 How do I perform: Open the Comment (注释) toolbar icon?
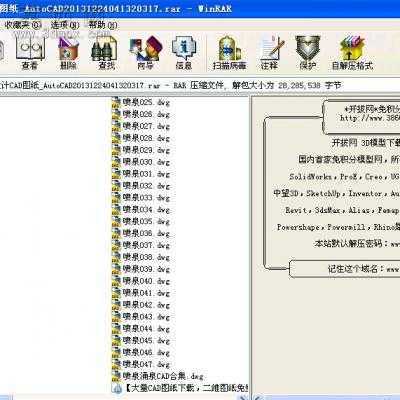click(270, 53)
